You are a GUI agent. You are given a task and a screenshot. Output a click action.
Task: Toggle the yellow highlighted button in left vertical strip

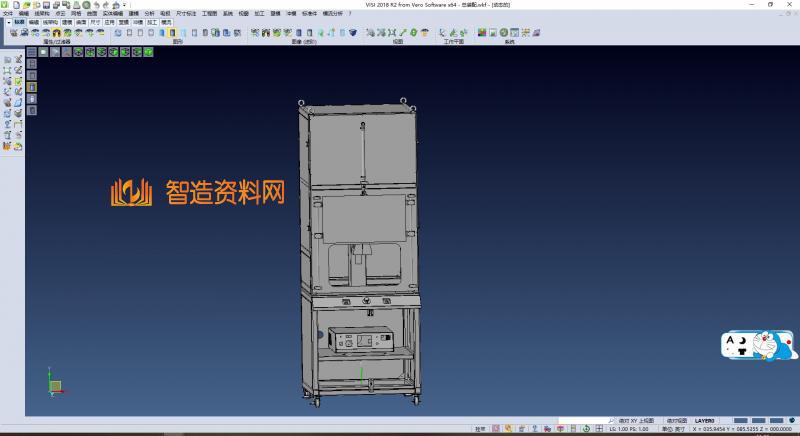click(x=31, y=87)
